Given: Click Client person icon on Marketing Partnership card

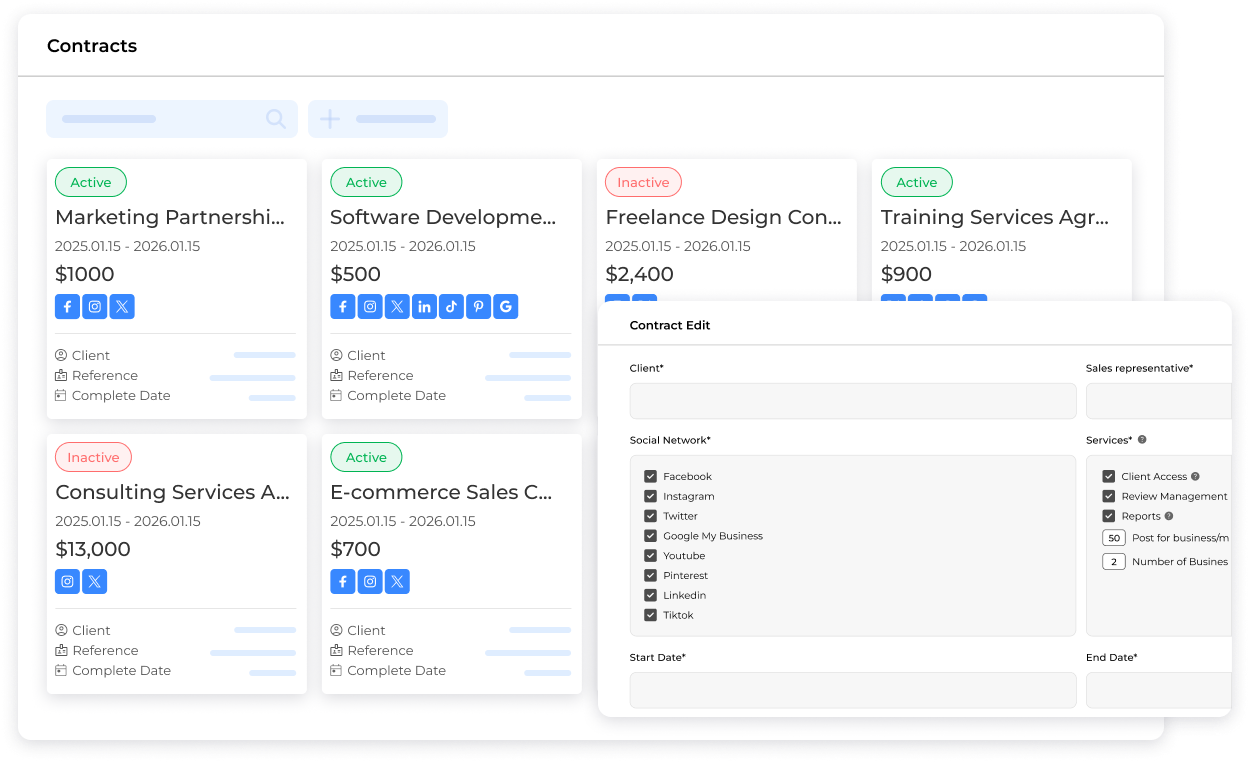Looking at the screenshot, I should (x=61, y=355).
